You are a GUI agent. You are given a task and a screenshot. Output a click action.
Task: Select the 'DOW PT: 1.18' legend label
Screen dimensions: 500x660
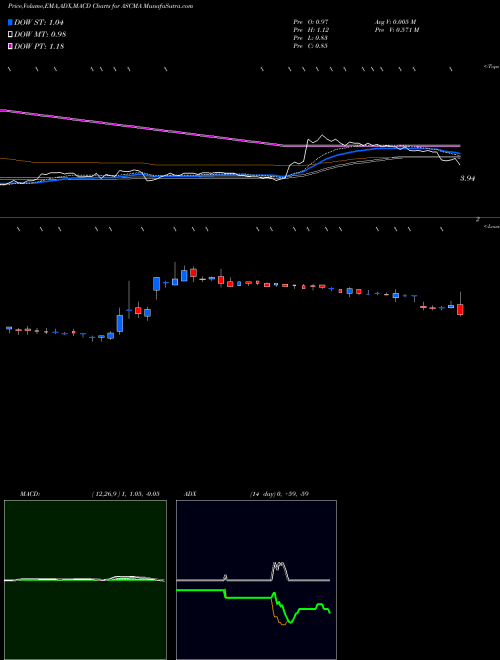pyautogui.click(x=39, y=46)
